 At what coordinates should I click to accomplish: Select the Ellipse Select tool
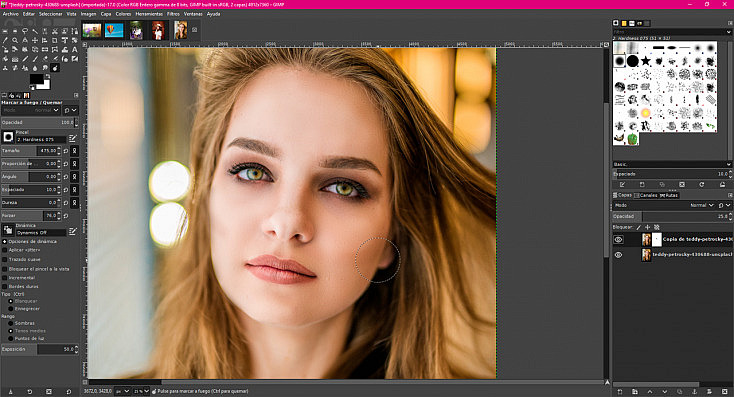click(x=15, y=31)
